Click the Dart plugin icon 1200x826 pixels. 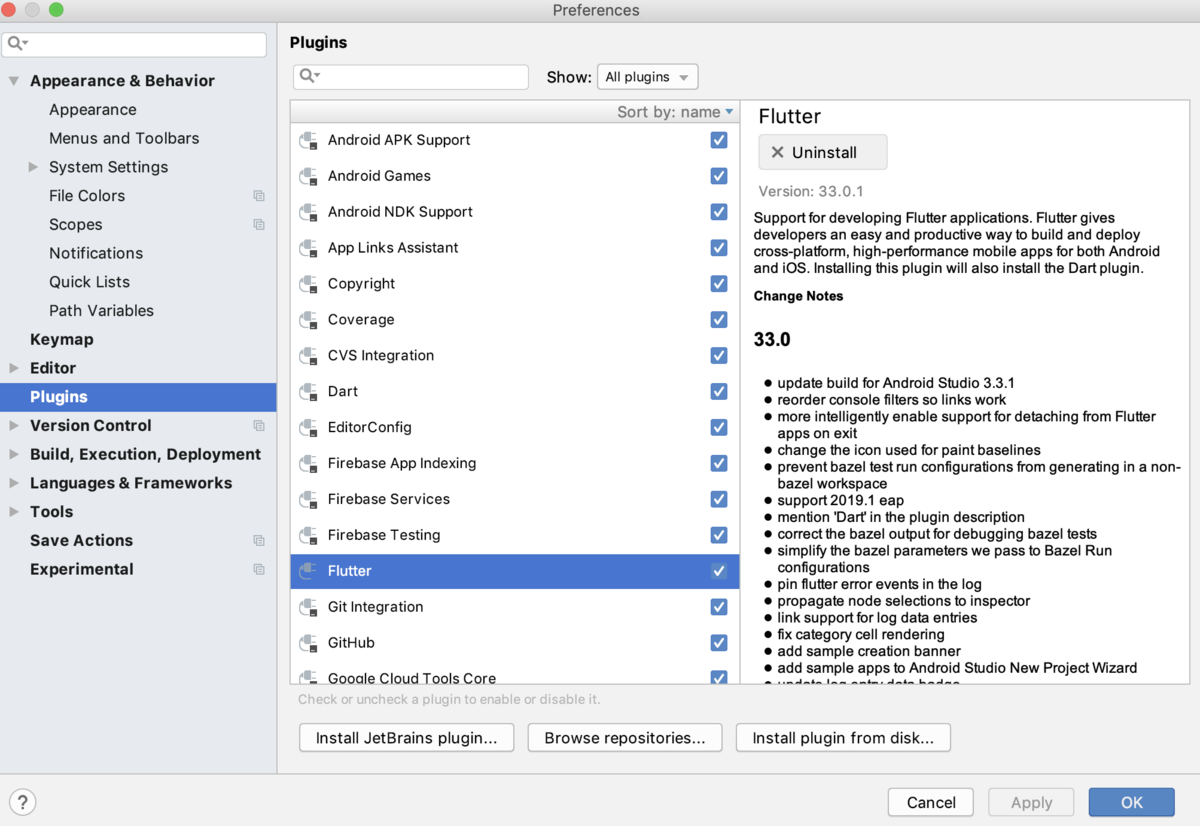coord(308,393)
